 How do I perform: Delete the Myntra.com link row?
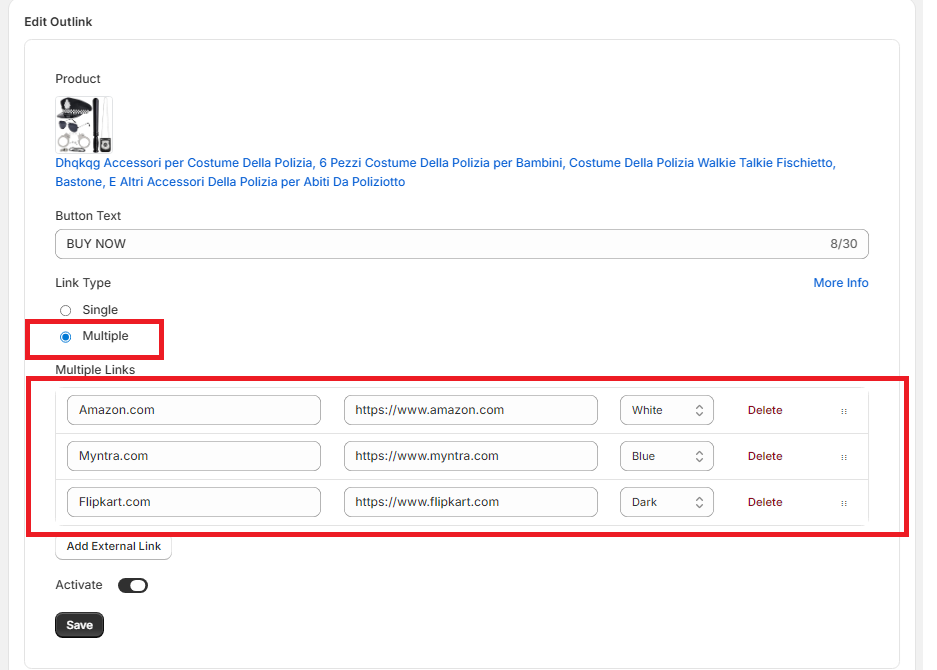(x=765, y=456)
